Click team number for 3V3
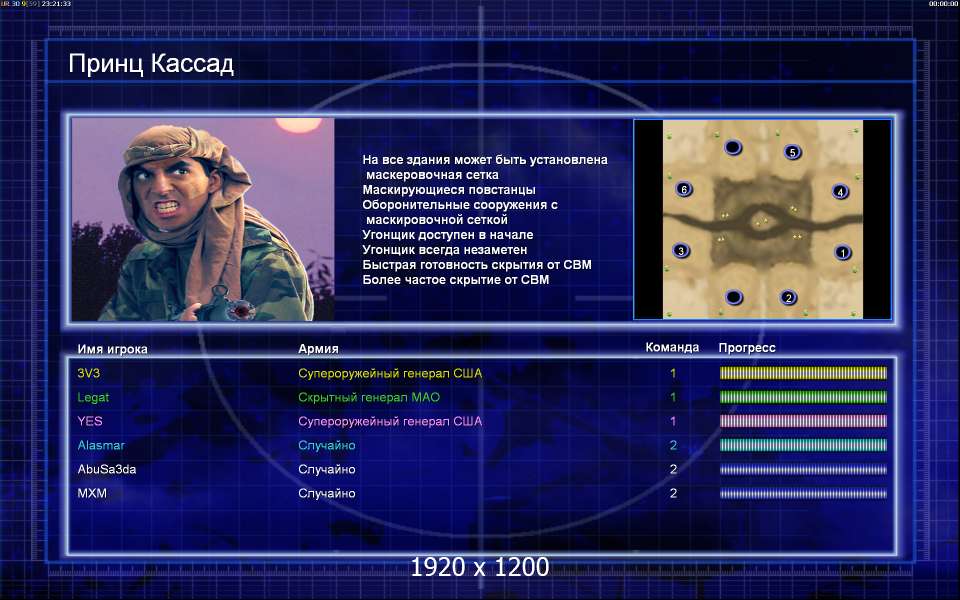Image resolution: width=960 pixels, height=600 pixels. coord(673,373)
